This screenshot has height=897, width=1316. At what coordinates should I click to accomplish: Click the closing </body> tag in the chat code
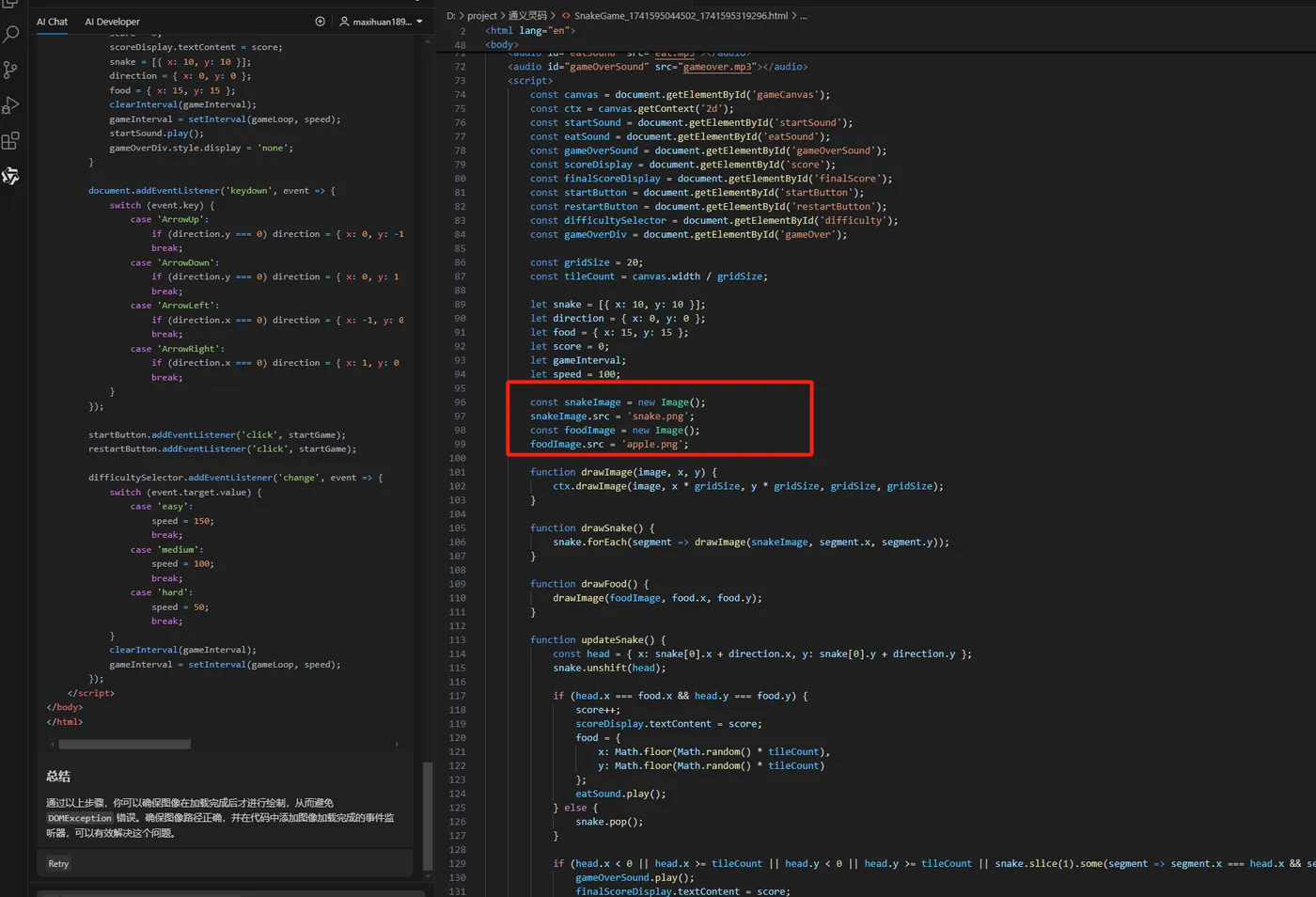coord(65,707)
